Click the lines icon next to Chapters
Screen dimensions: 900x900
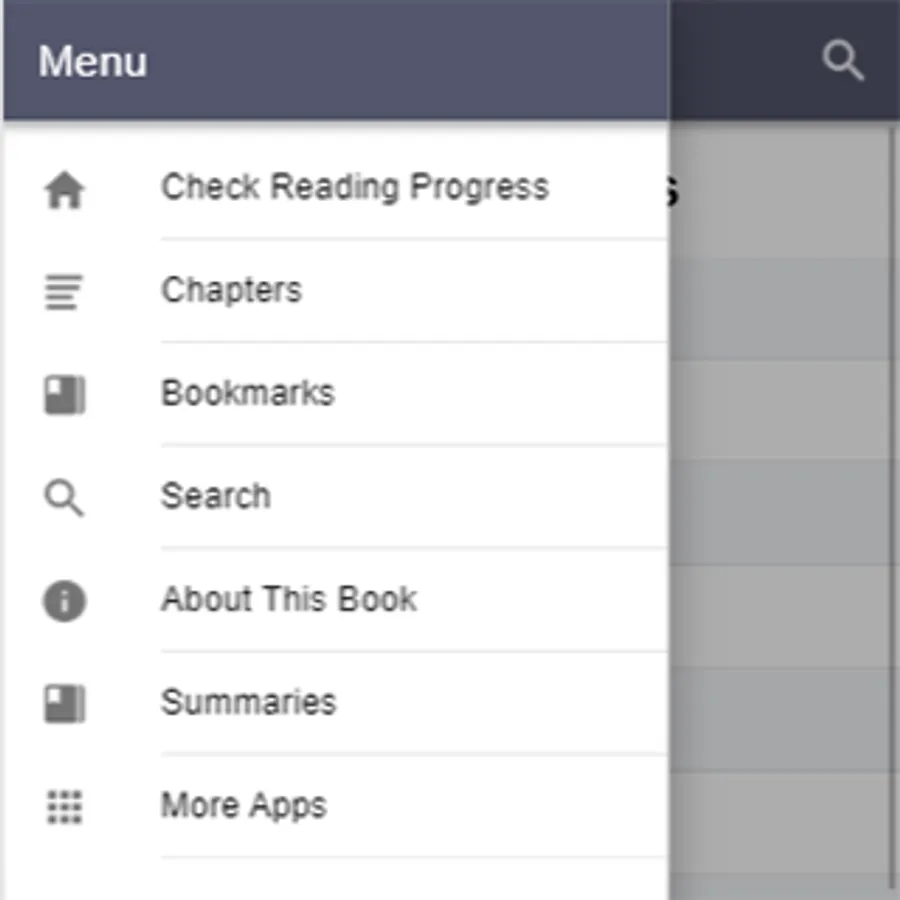tap(65, 293)
